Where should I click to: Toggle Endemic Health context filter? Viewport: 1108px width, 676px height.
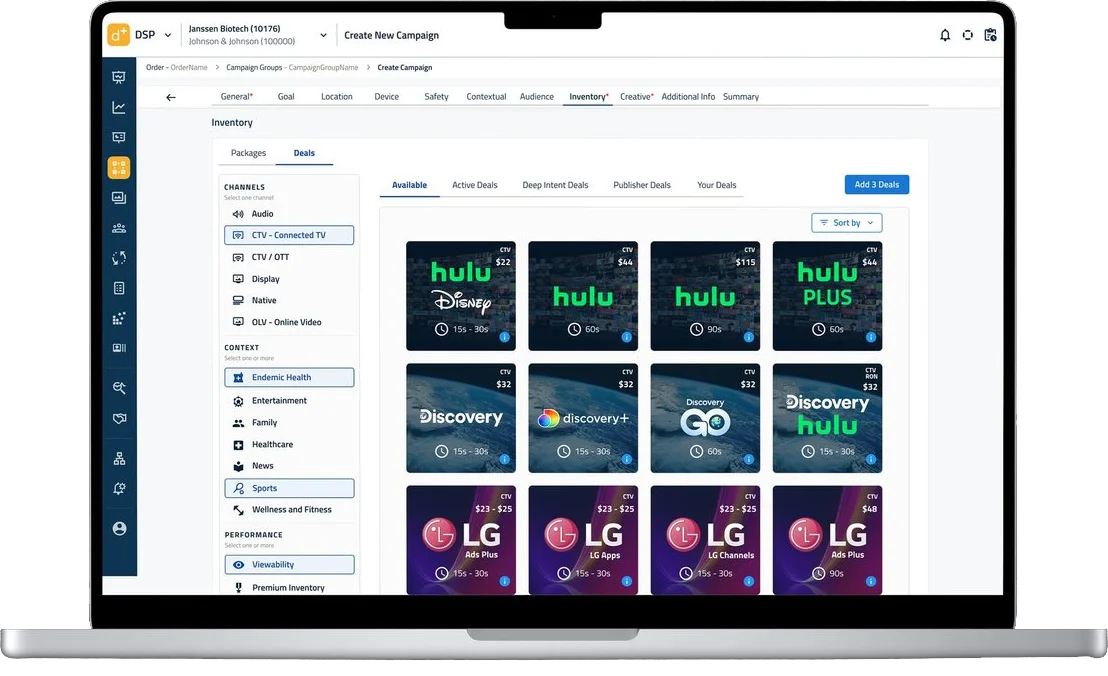[x=289, y=377]
